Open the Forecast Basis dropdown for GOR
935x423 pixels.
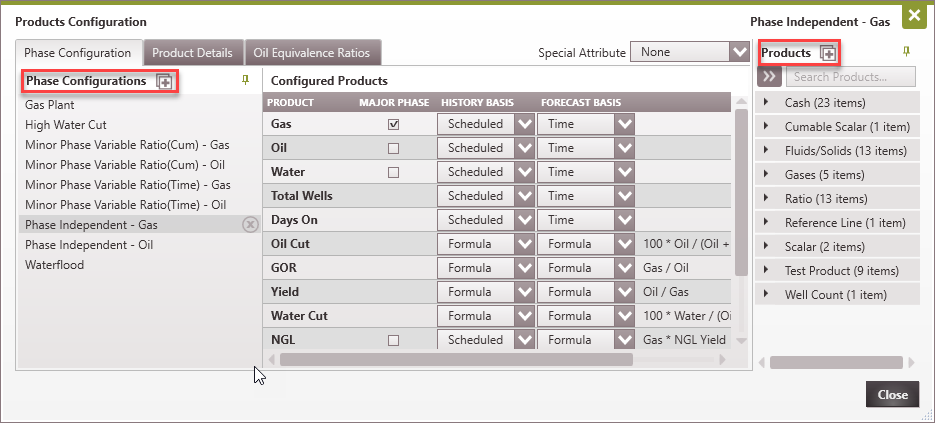[x=625, y=268]
